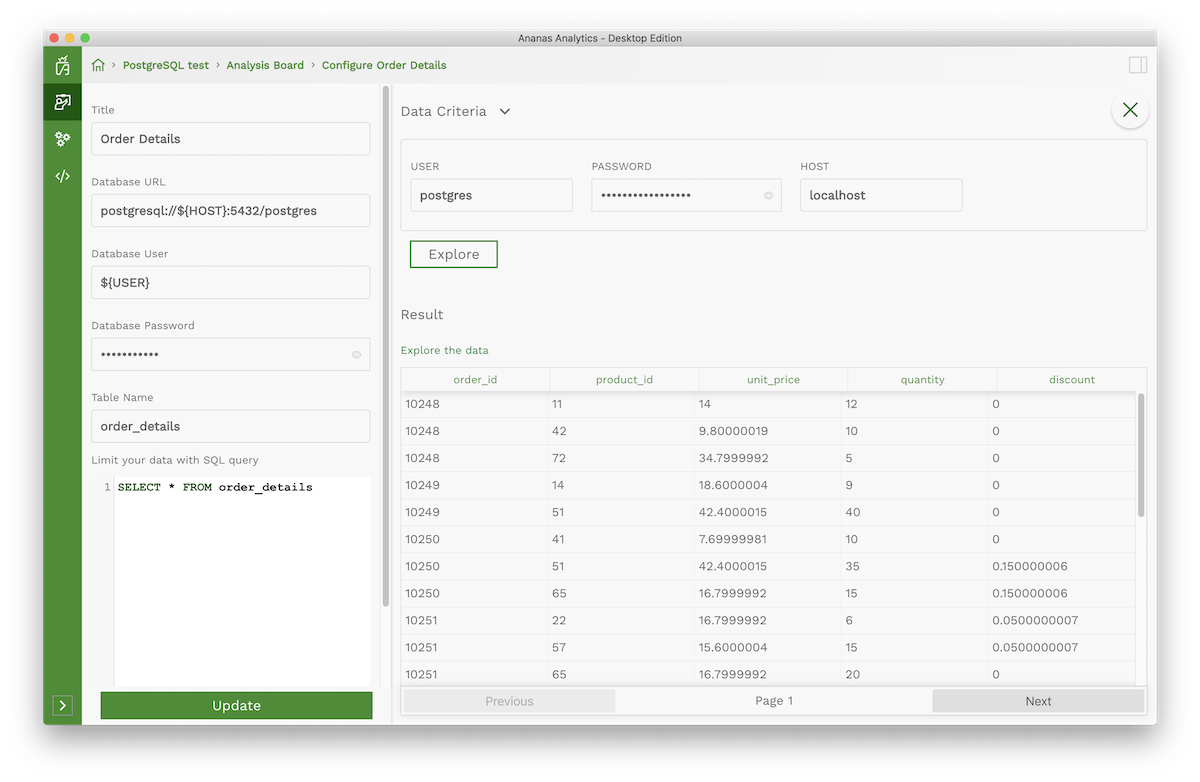Click the Explore button
The image size is (1200, 782).
point(454,254)
